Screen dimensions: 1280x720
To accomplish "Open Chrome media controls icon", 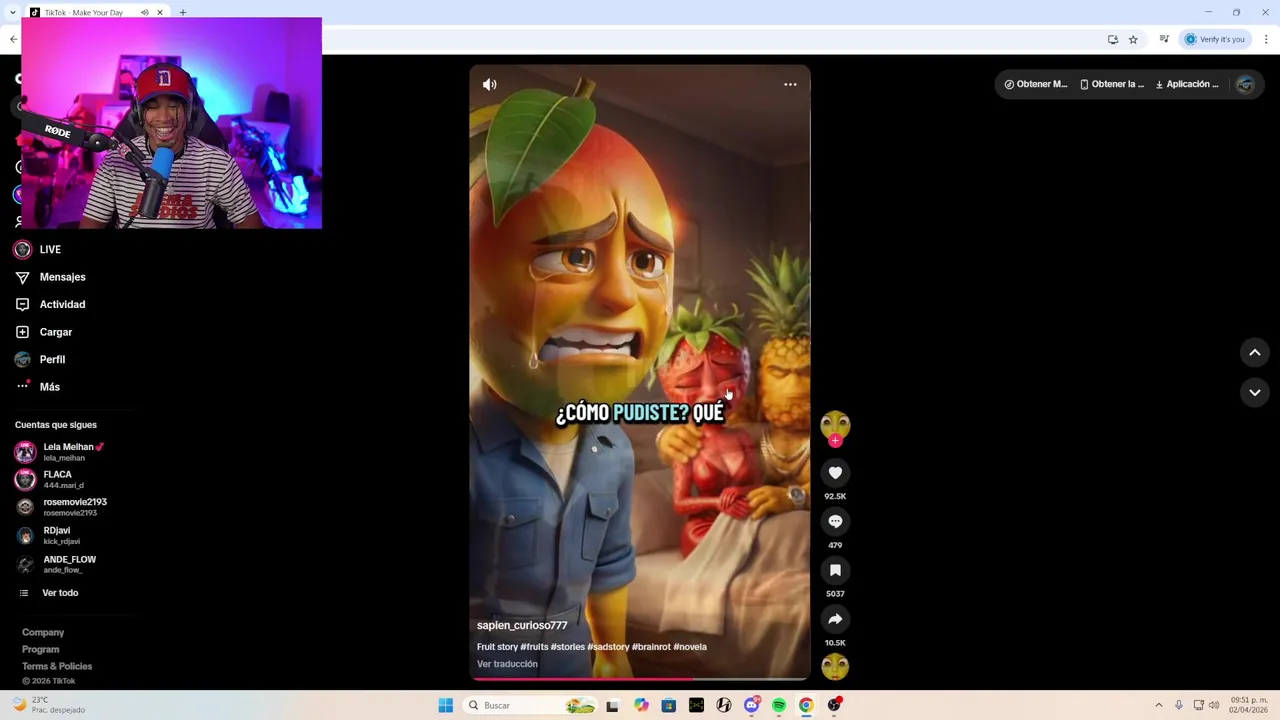I will pyautogui.click(x=1164, y=39).
